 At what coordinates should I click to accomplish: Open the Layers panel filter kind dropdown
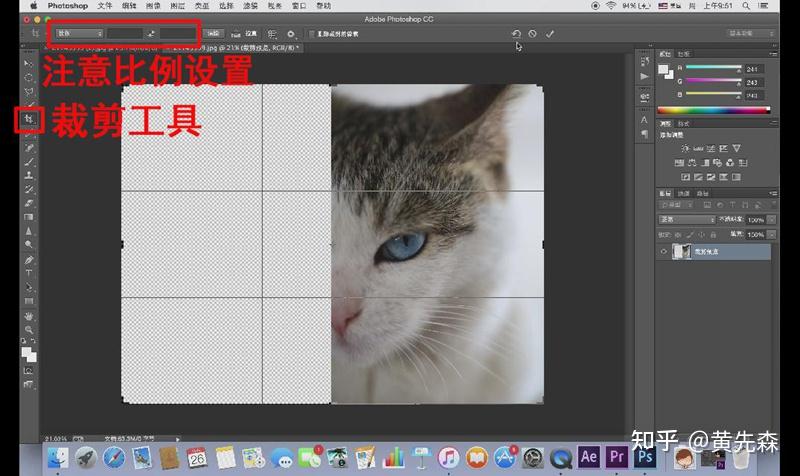point(676,205)
